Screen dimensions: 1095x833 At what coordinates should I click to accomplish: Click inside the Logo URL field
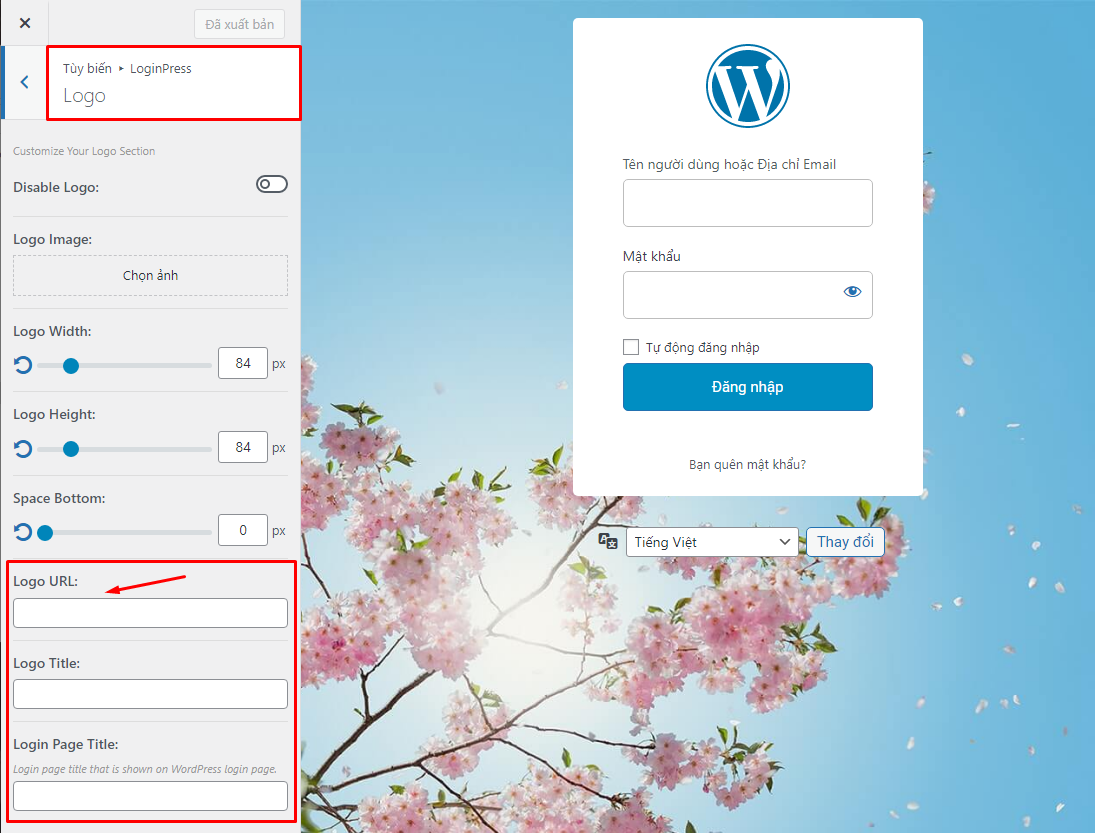pyautogui.click(x=150, y=612)
